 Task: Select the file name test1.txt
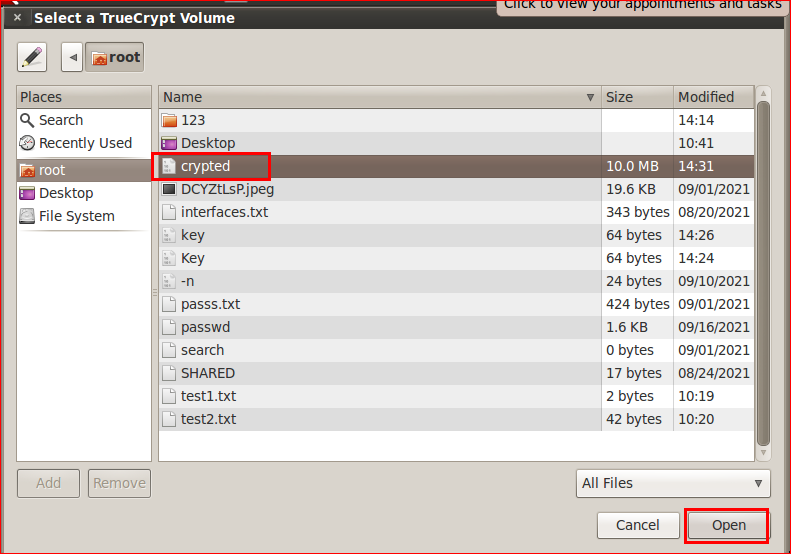pos(208,397)
